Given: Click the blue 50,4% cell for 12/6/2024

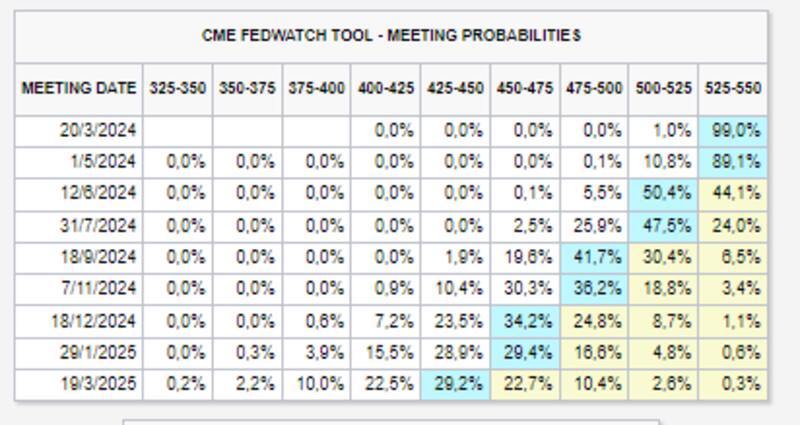Looking at the screenshot, I should [x=664, y=193].
